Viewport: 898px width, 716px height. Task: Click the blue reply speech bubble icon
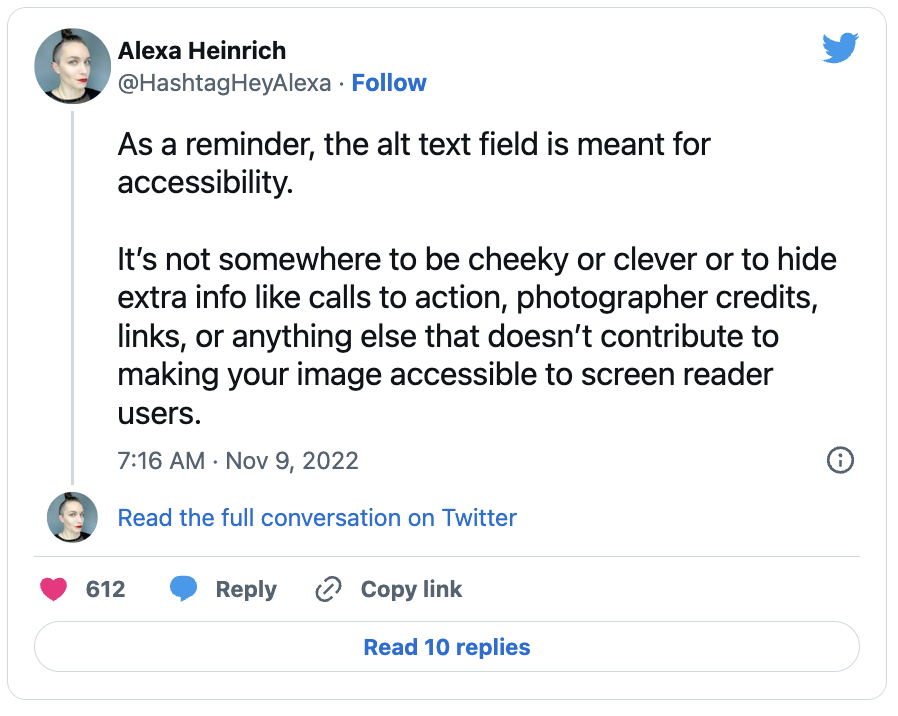pos(183,589)
